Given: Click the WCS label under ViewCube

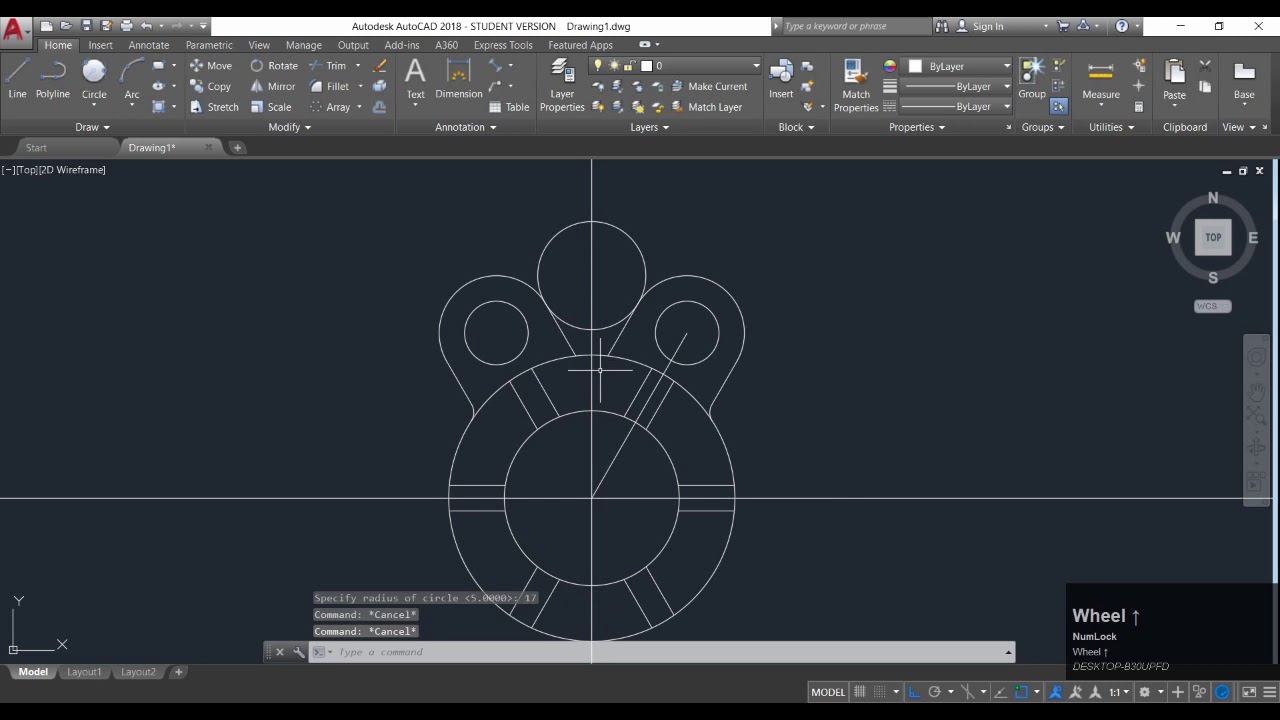Looking at the screenshot, I should (x=1212, y=306).
